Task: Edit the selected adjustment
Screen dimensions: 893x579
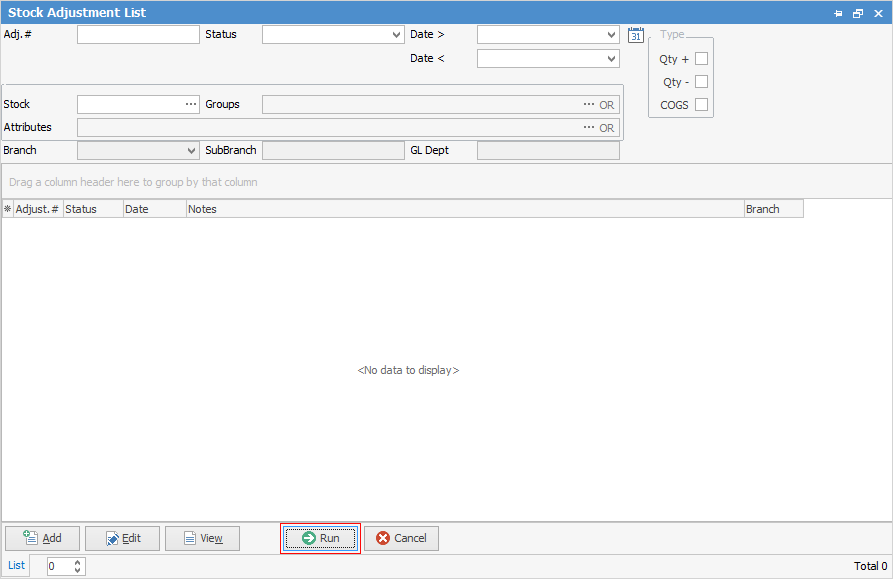Action: (x=122, y=538)
